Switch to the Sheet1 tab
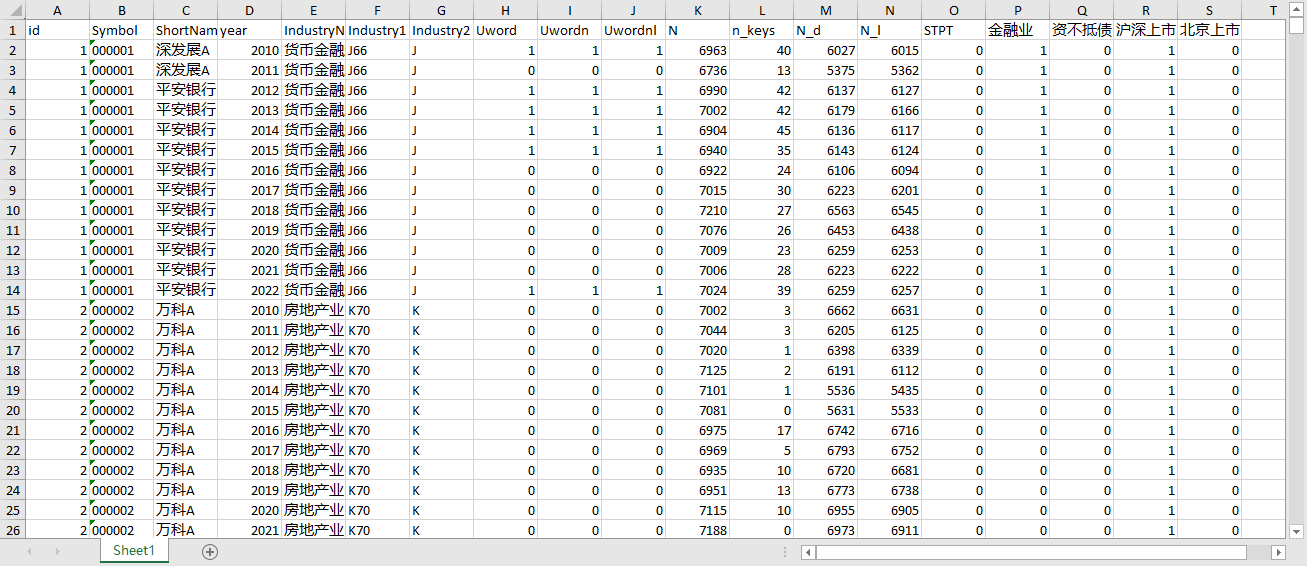Viewport: 1307px width, 566px height. pos(134,551)
